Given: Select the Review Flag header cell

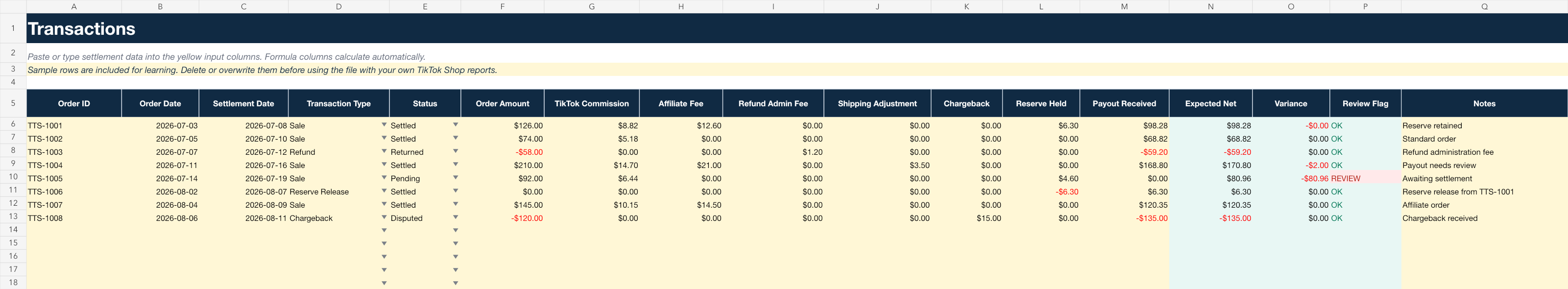Looking at the screenshot, I should tap(1365, 103).
